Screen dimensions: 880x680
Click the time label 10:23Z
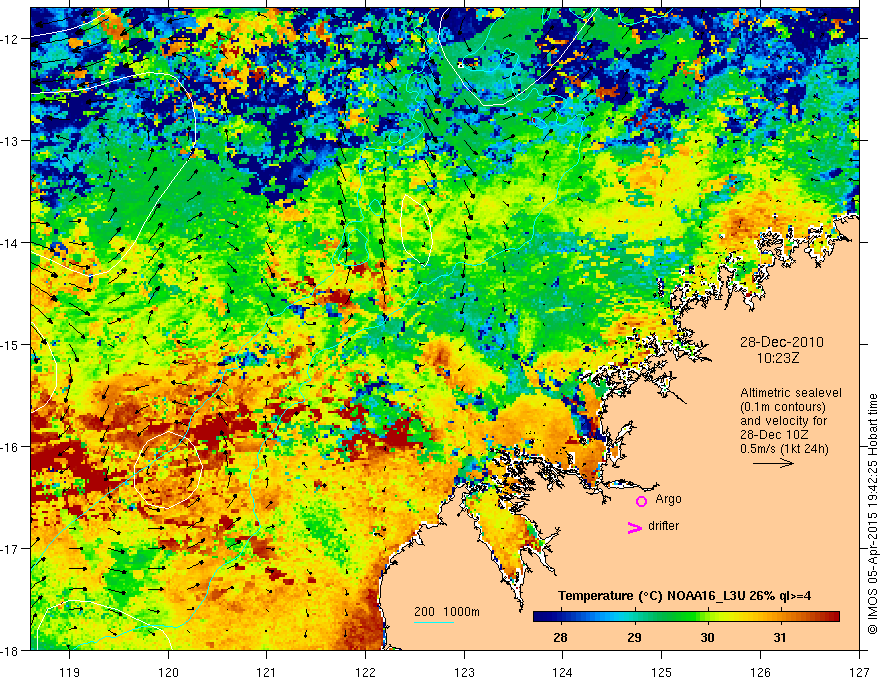(x=777, y=357)
